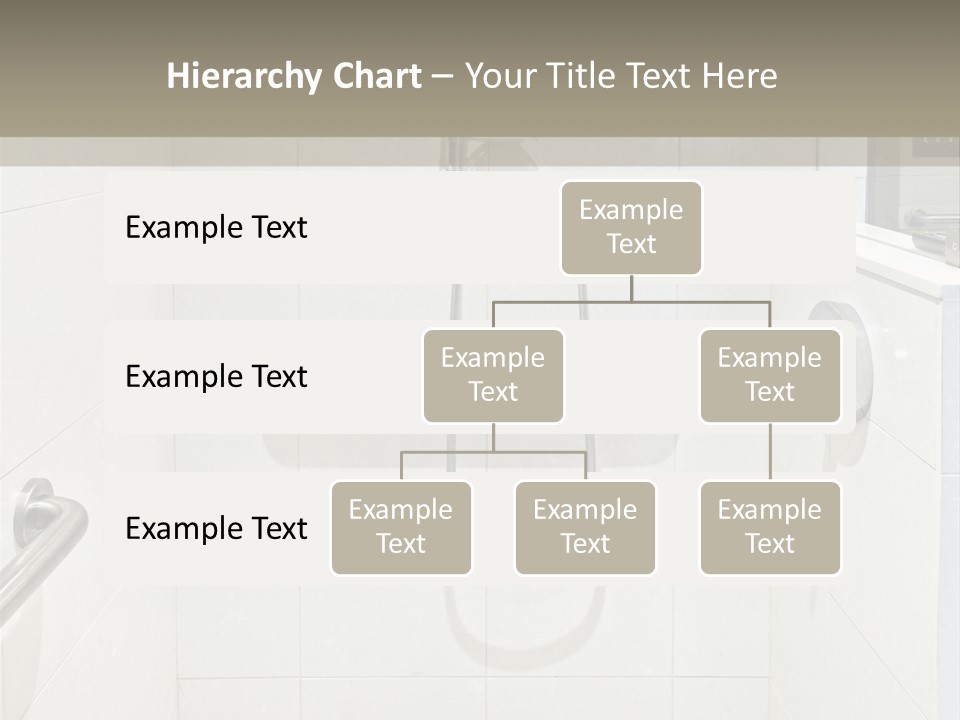Click the olive header band left of title
Screen dimensions: 960x720
point(80,76)
